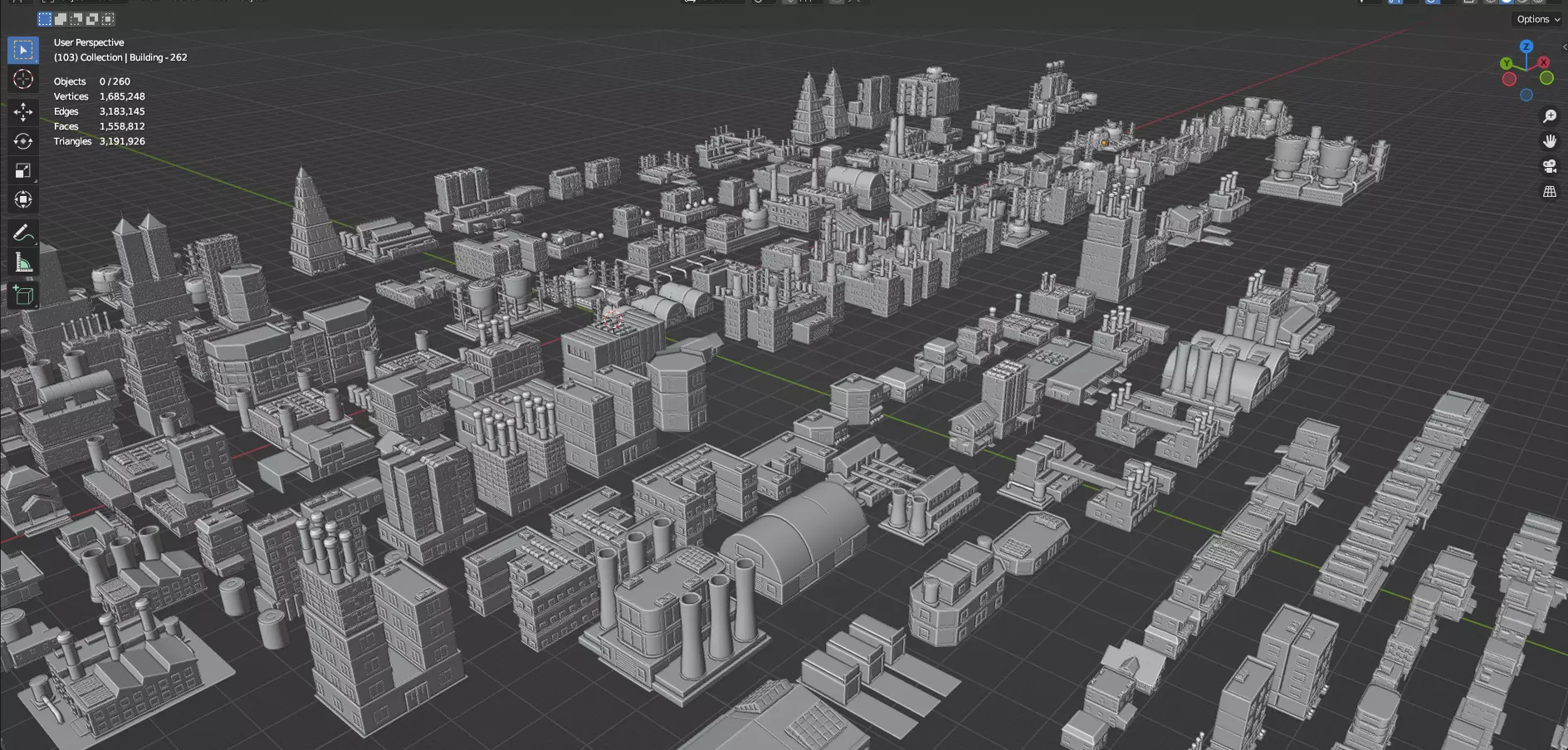Click the Add Cube tool
The image size is (1568, 750).
point(23,295)
